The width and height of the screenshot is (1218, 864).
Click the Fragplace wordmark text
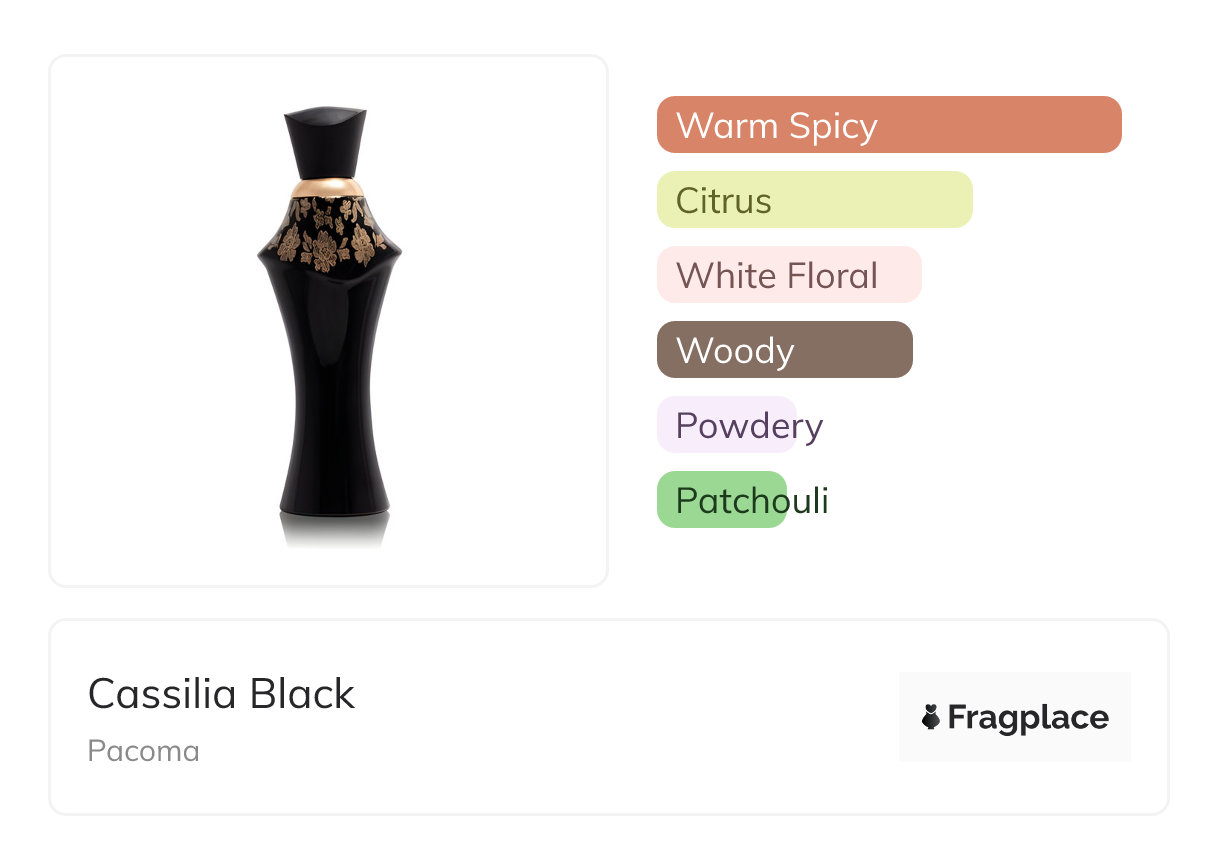click(1028, 718)
